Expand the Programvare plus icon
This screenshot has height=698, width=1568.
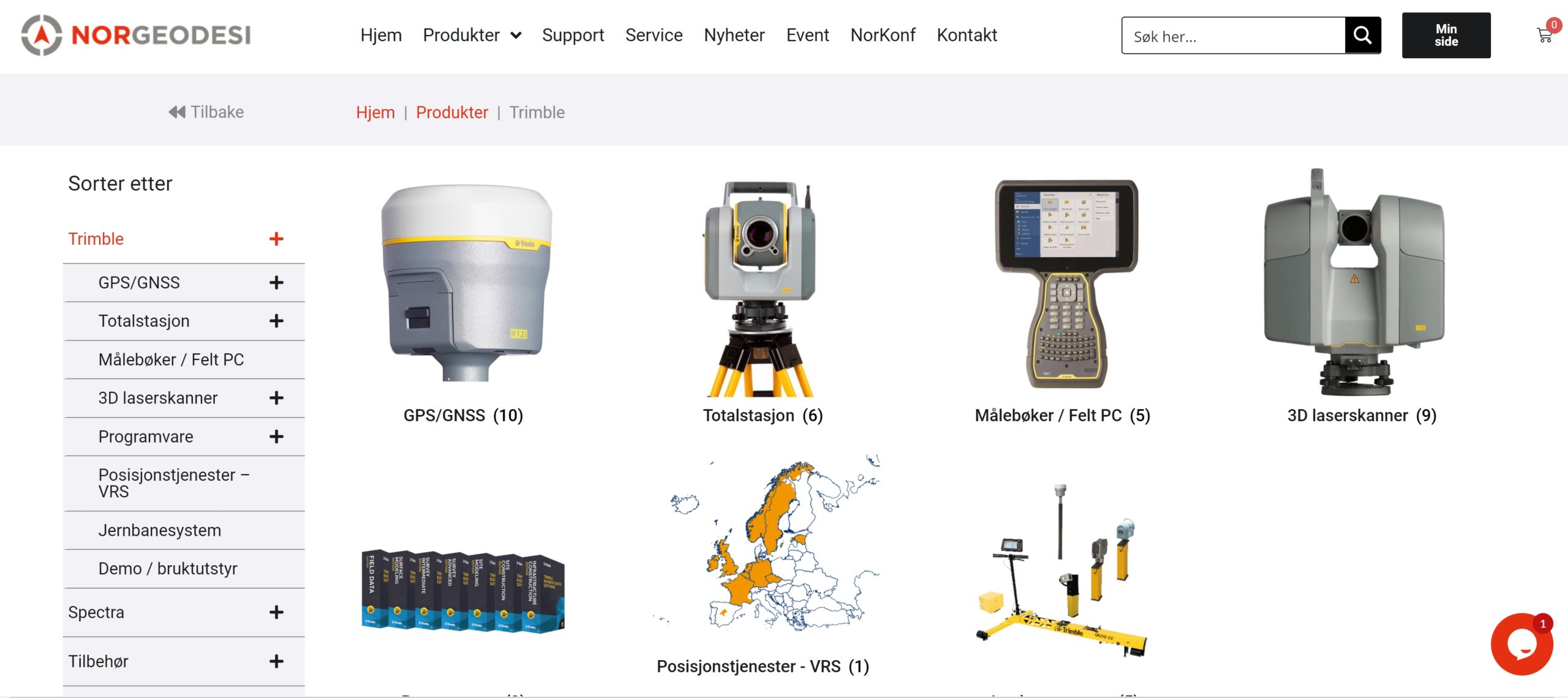click(x=276, y=437)
